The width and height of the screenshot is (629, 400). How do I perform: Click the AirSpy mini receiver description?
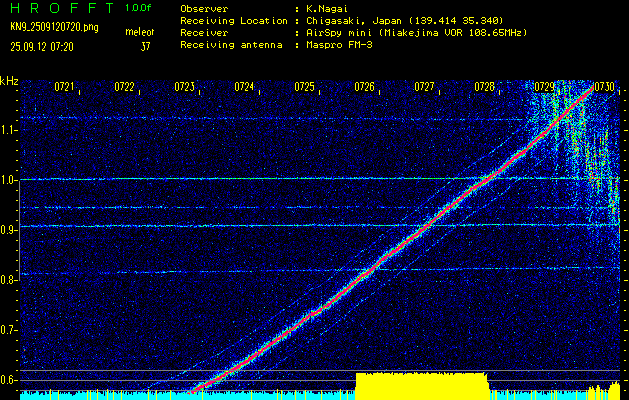(x=416, y=32)
